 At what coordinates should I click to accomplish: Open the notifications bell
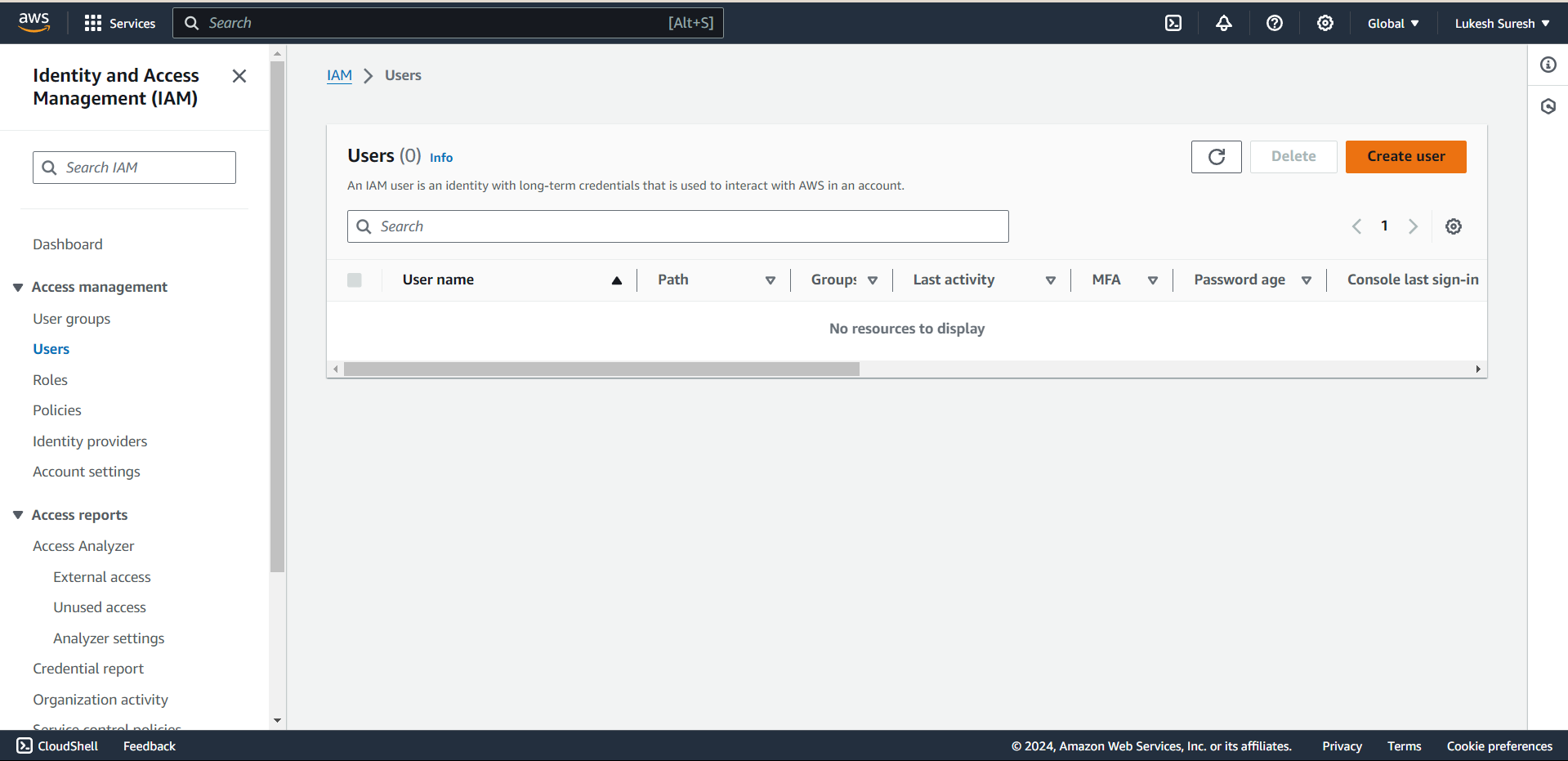[x=1223, y=23]
